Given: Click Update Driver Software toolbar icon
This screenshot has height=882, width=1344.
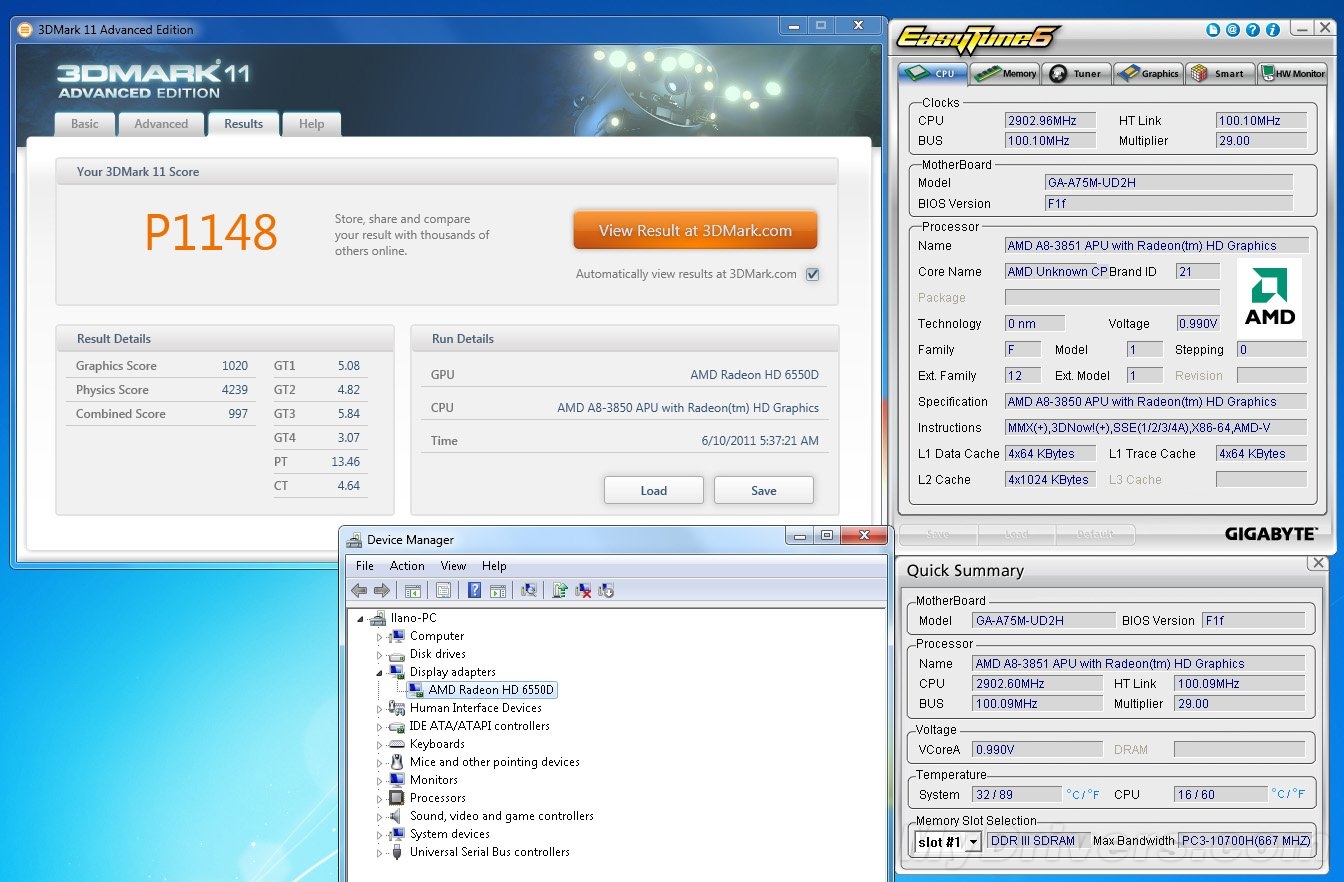Looking at the screenshot, I should (560, 590).
